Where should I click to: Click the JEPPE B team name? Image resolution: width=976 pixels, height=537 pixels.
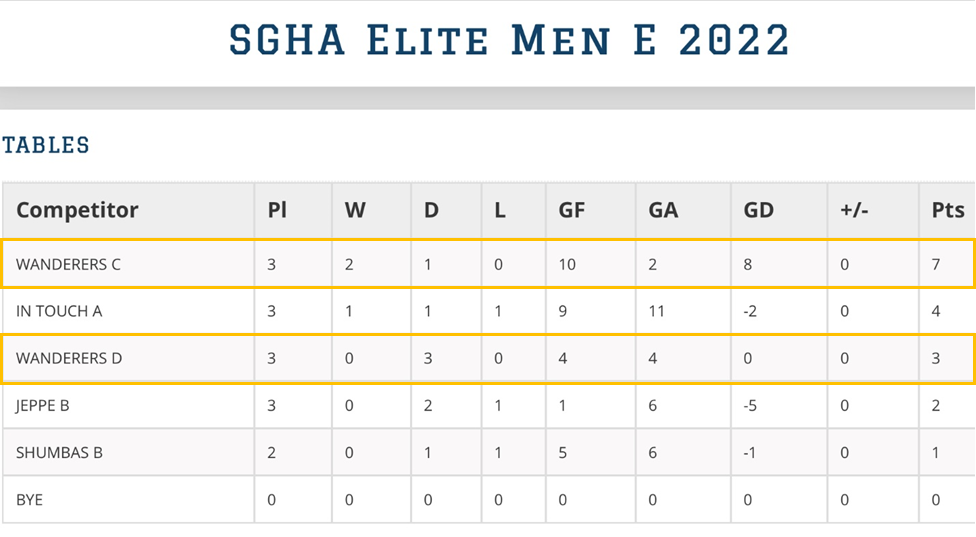[42, 405]
